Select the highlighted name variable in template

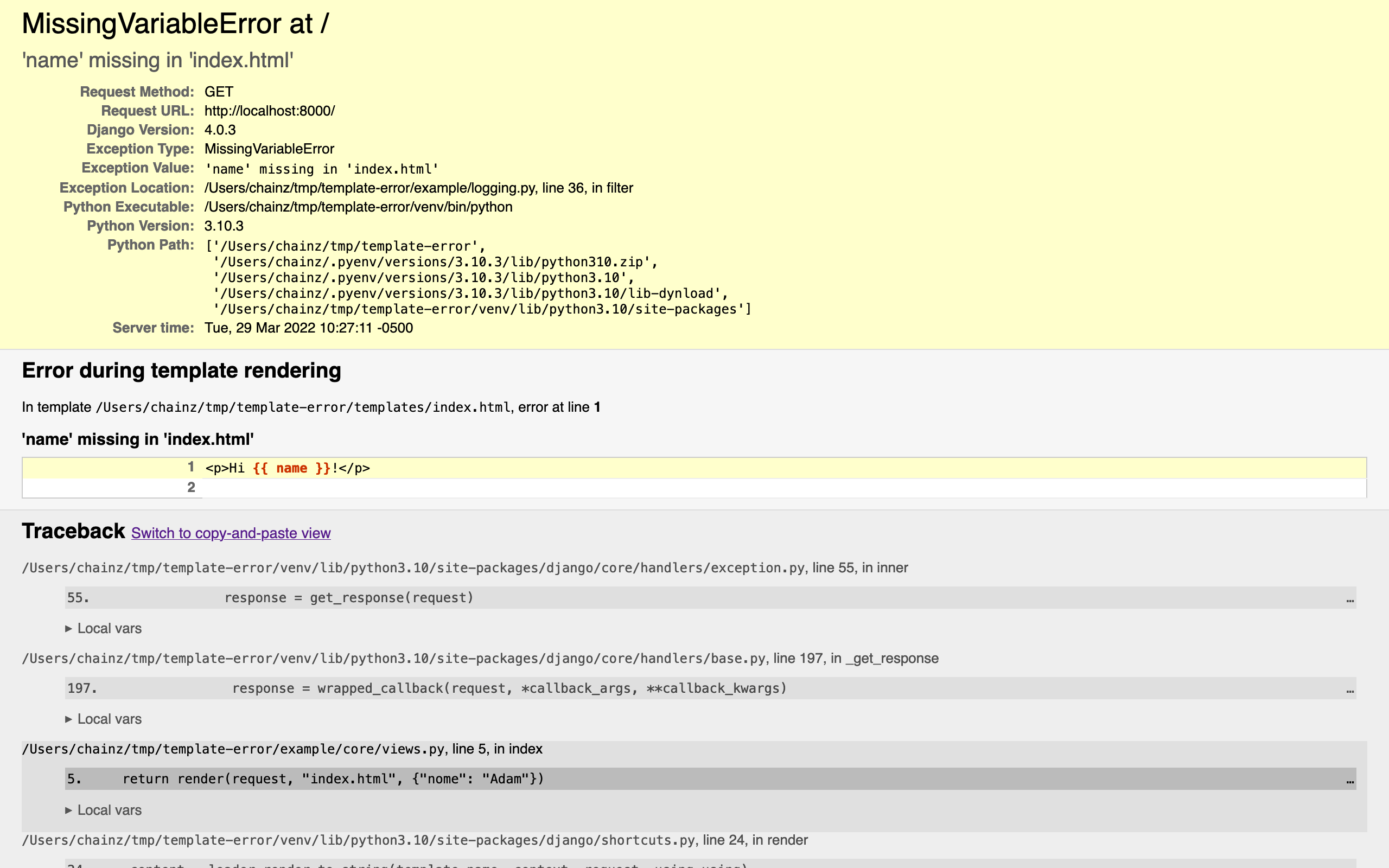click(x=291, y=468)
